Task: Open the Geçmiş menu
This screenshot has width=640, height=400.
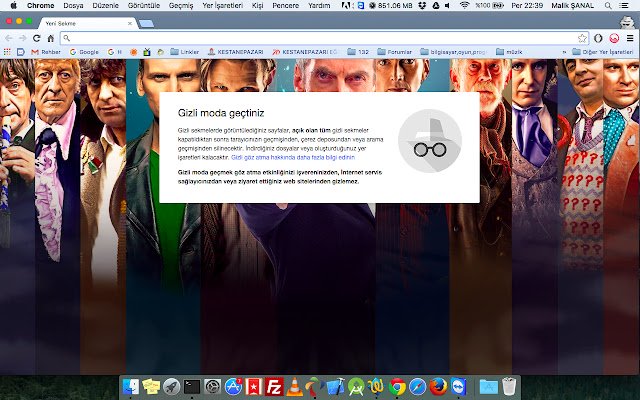Action: [x=181, y=5]
